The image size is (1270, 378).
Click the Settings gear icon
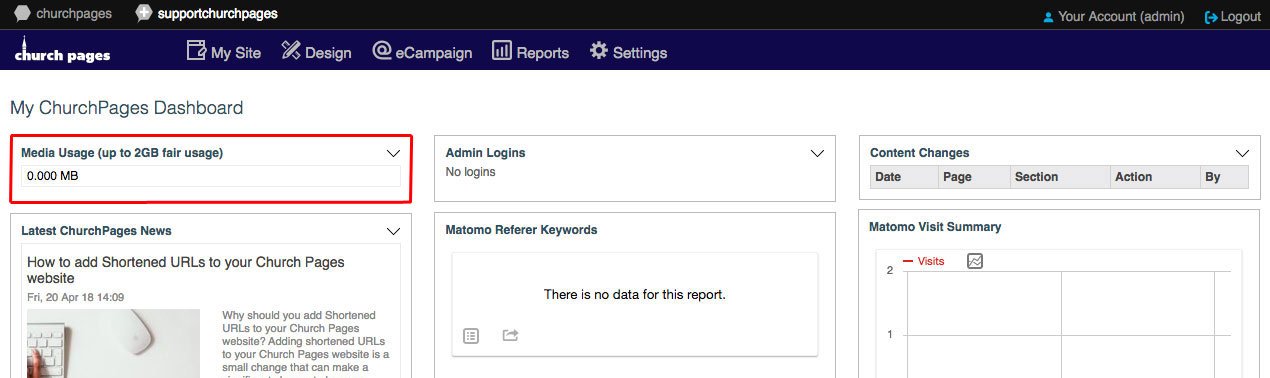[x=599, y=51]
